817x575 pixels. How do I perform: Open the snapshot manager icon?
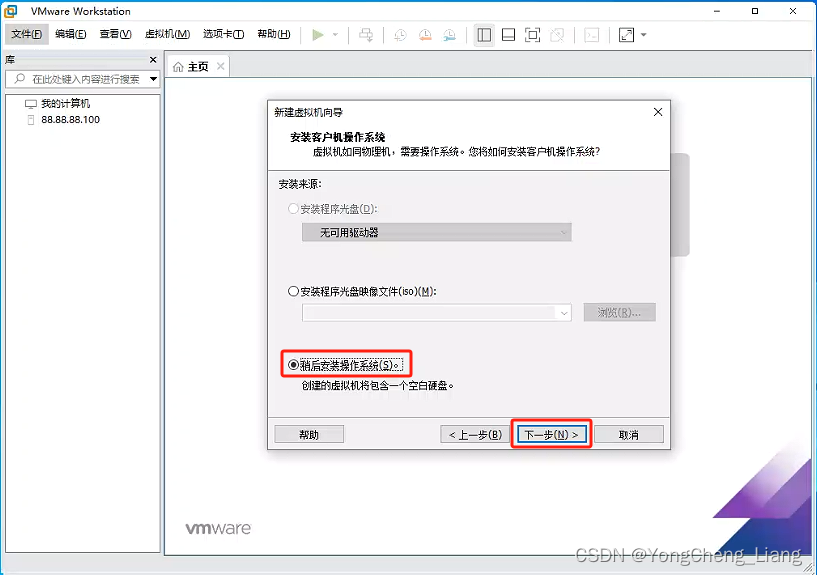point(450,35)
